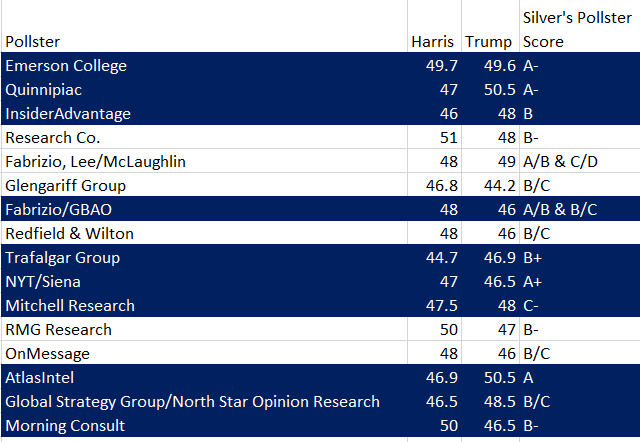Viewport: 640px width, 442px height.
Task: Select Quinnipiac's Trump value 50.5
Action: pyautogui.click(x=490, y=89)
